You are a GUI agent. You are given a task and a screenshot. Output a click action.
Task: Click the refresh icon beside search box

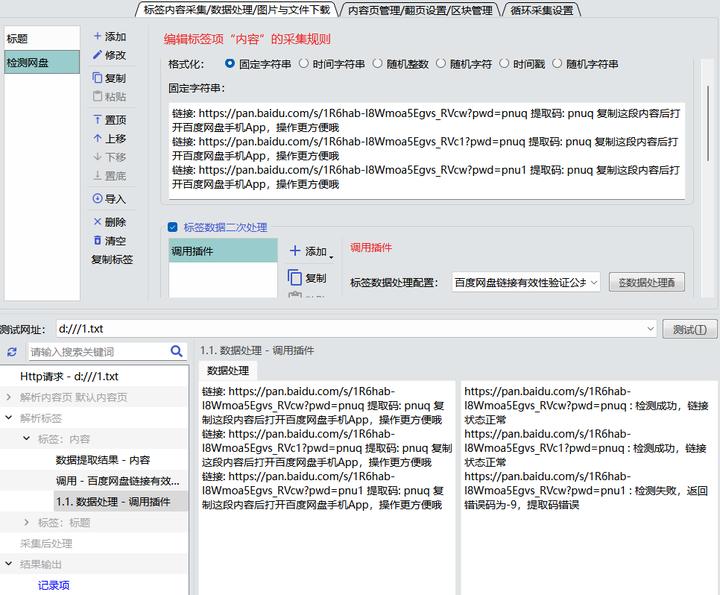click(12, 352)
